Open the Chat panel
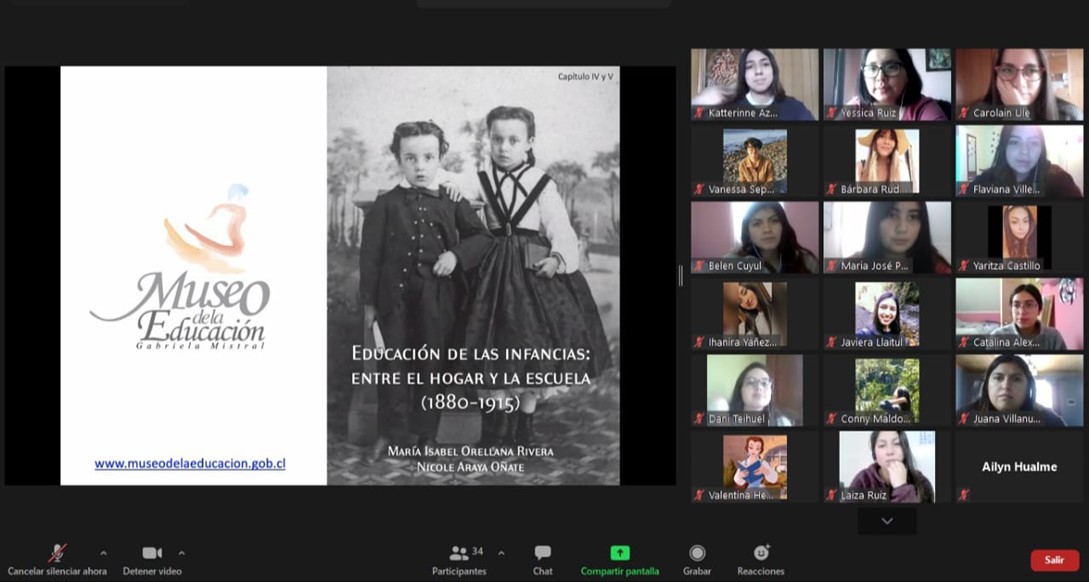Screen dimensions: 1089x582 pyautogui.click(x=542, y=560)
